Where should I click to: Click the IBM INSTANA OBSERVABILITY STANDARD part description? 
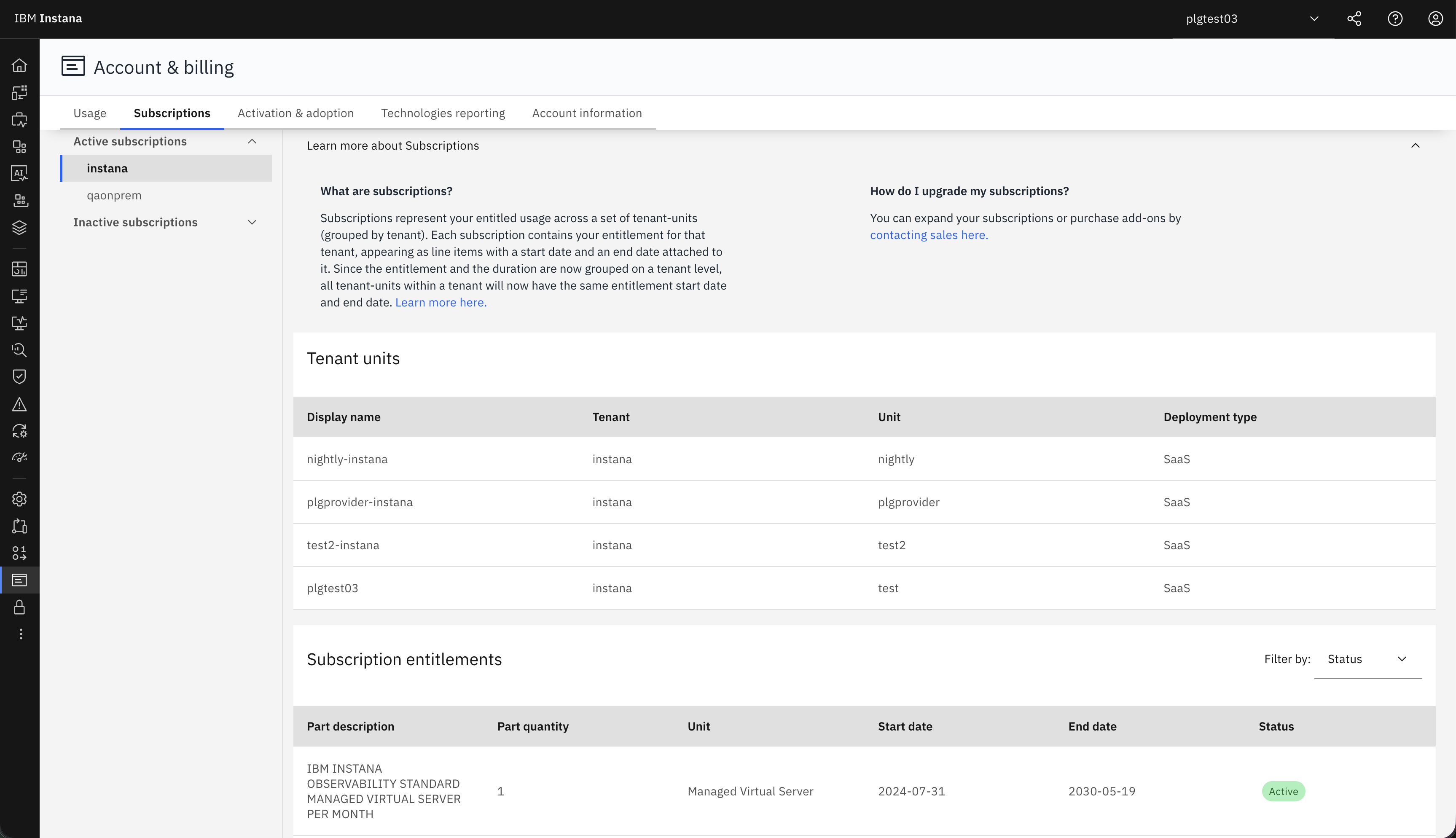pyautogui.click(x=384, y=791)
